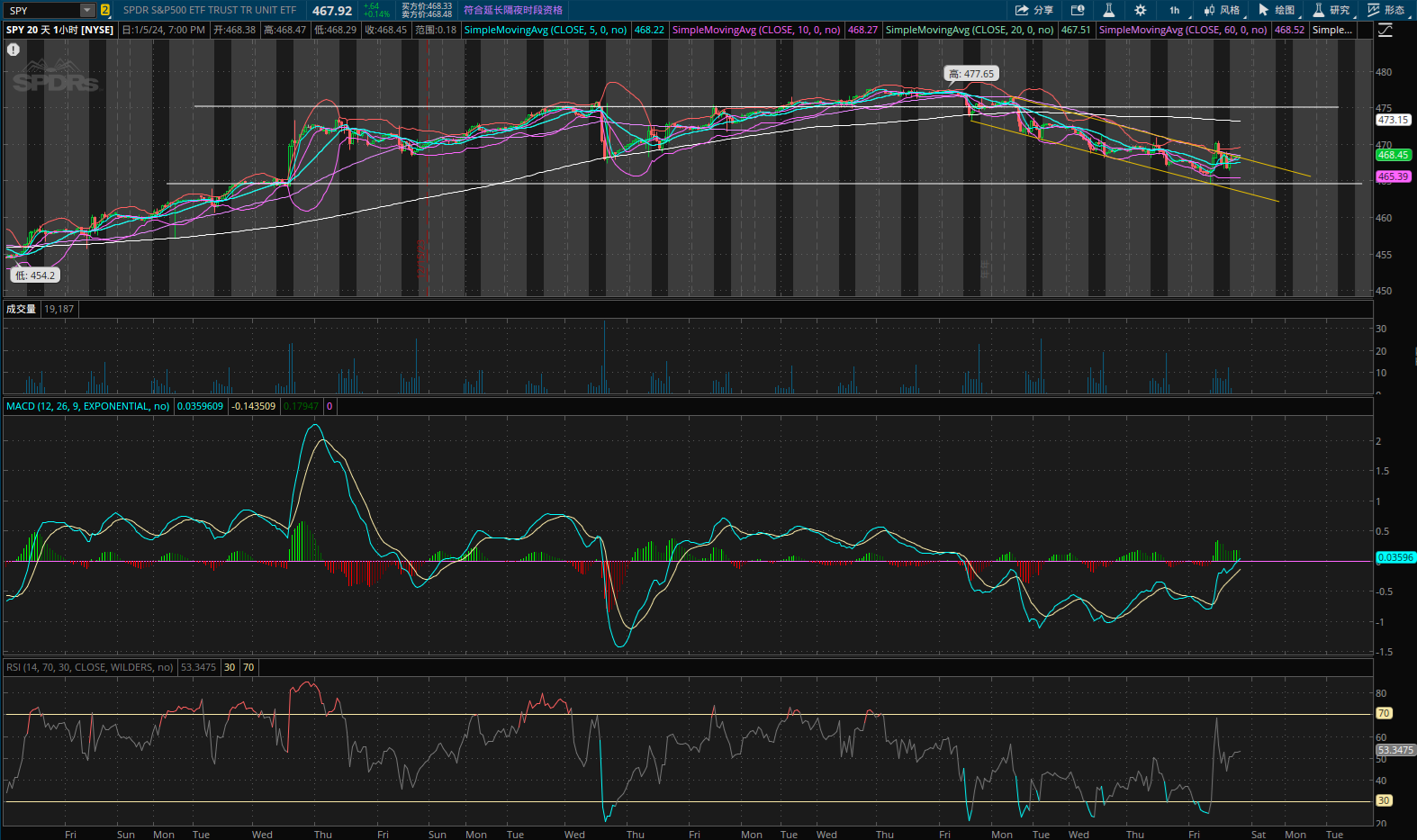Click the SPDR S&P500 ETF TRUST description
Screen dimensions: 1417x840
click(210, 10)
